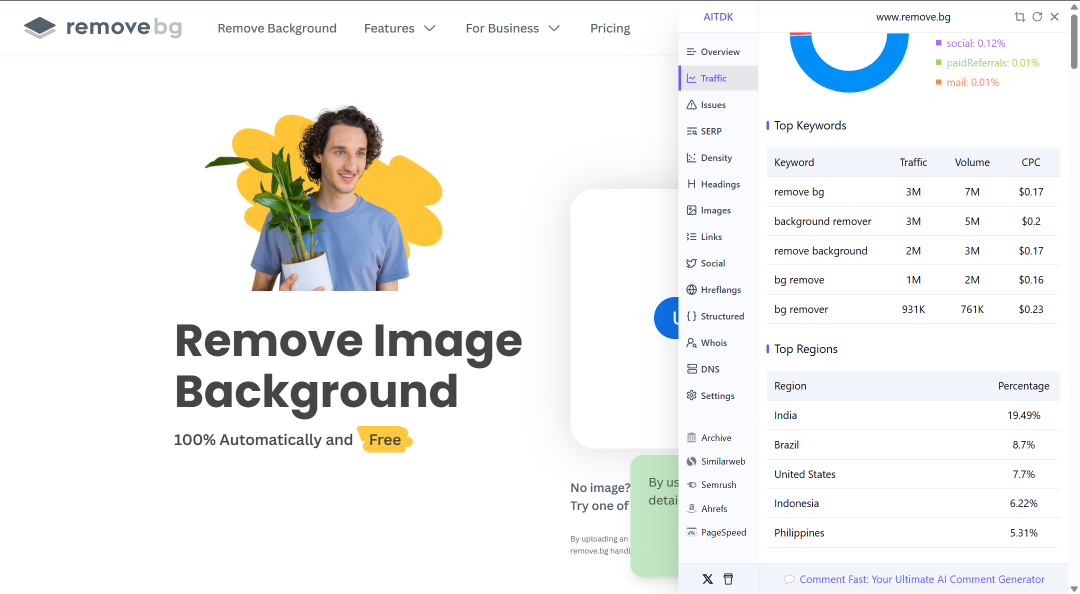Click the www.remove.bg domain title

pyautogui.click(x=913, y=17)
